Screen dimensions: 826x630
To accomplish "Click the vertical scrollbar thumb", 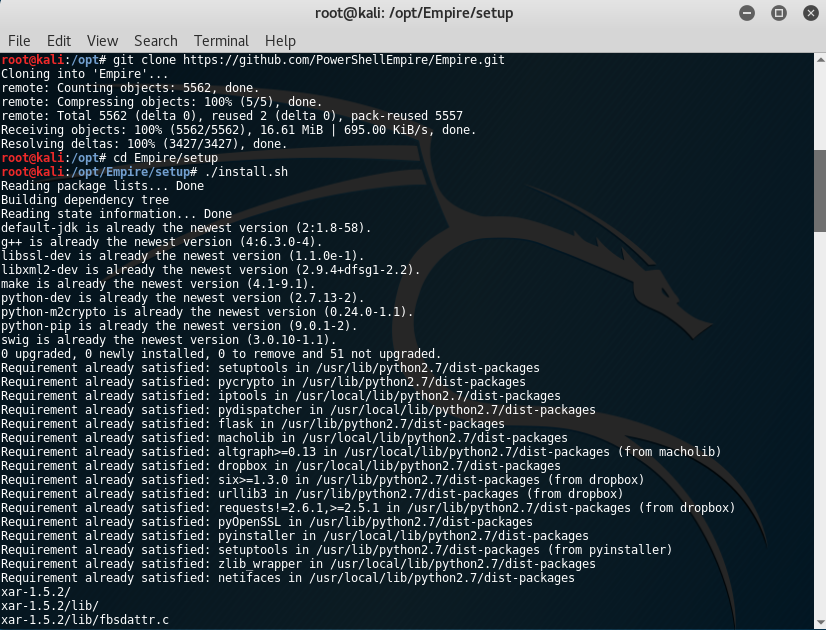I will 820,191.
